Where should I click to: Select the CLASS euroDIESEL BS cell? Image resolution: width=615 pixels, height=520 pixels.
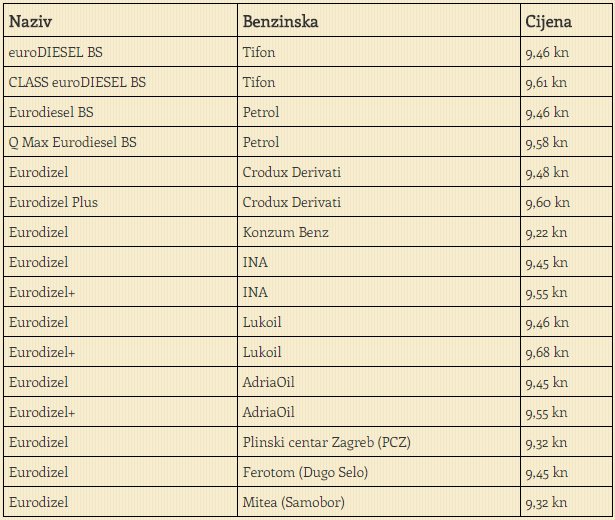pos(76,82)
